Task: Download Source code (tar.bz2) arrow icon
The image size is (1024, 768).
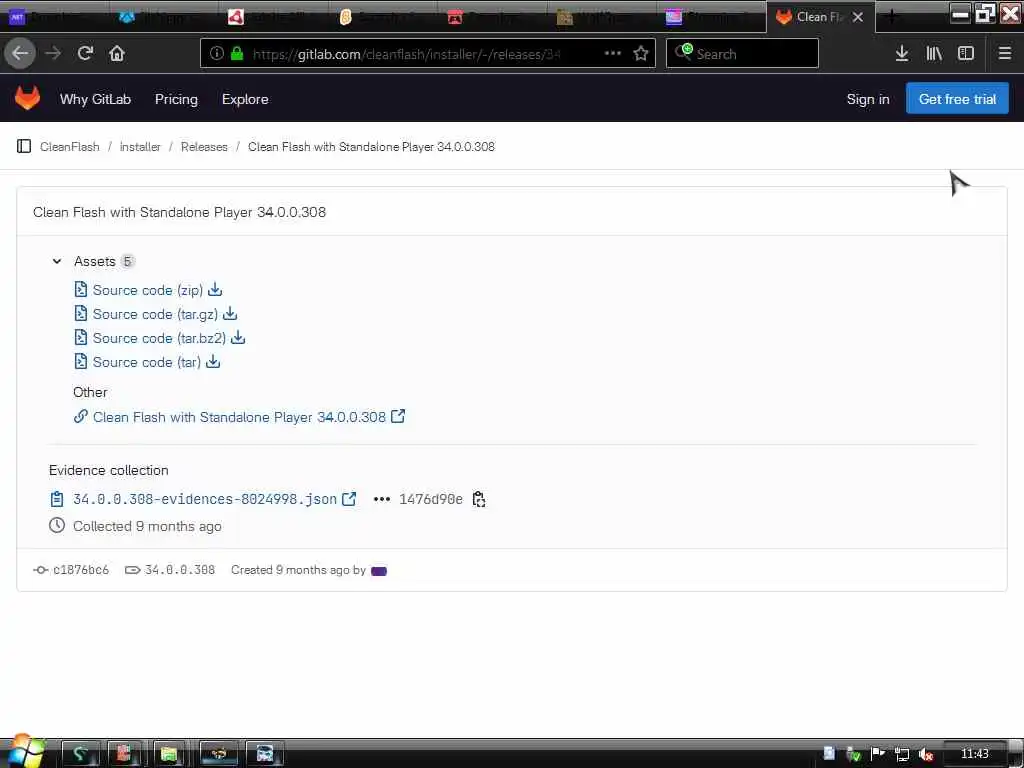Action: pos(238,338)
